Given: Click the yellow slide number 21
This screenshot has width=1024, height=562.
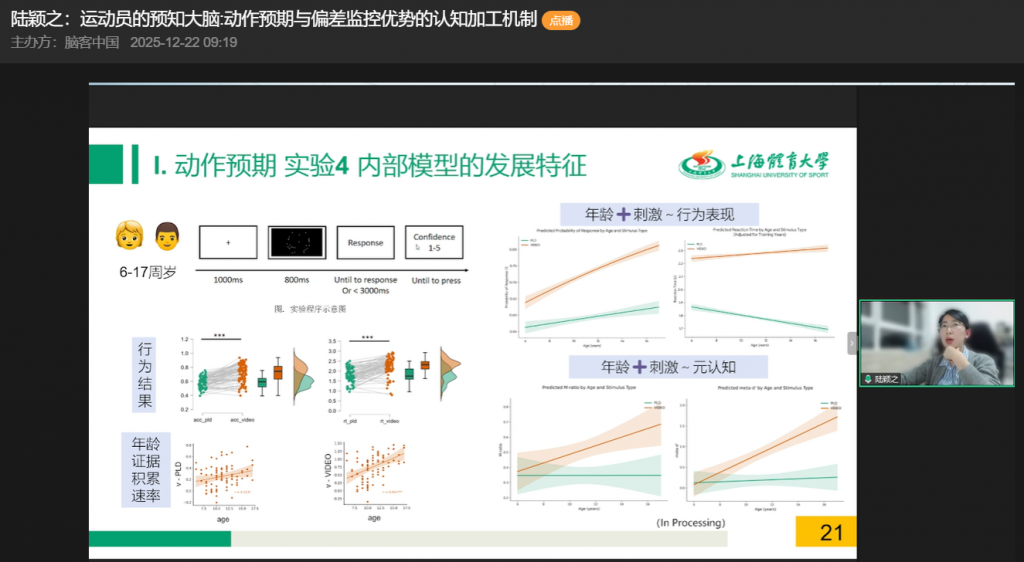Looking at the screenshot, I should coord(826,532).
